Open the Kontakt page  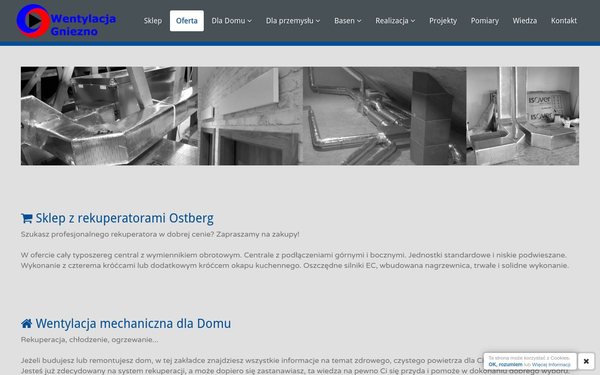(x=564, y=21)
